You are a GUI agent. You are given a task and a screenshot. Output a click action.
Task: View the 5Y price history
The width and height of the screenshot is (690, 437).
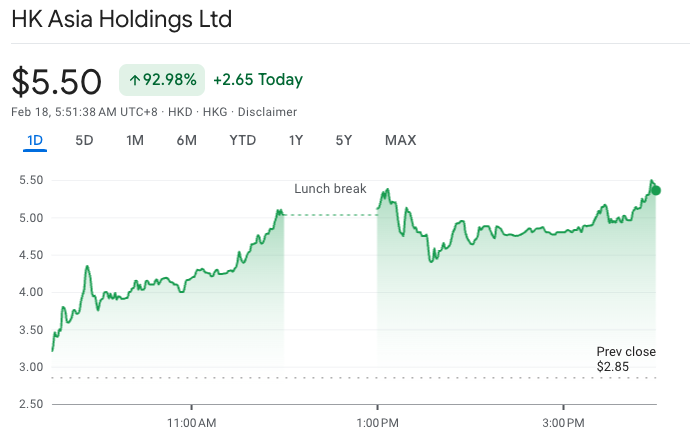coord(343,140)
